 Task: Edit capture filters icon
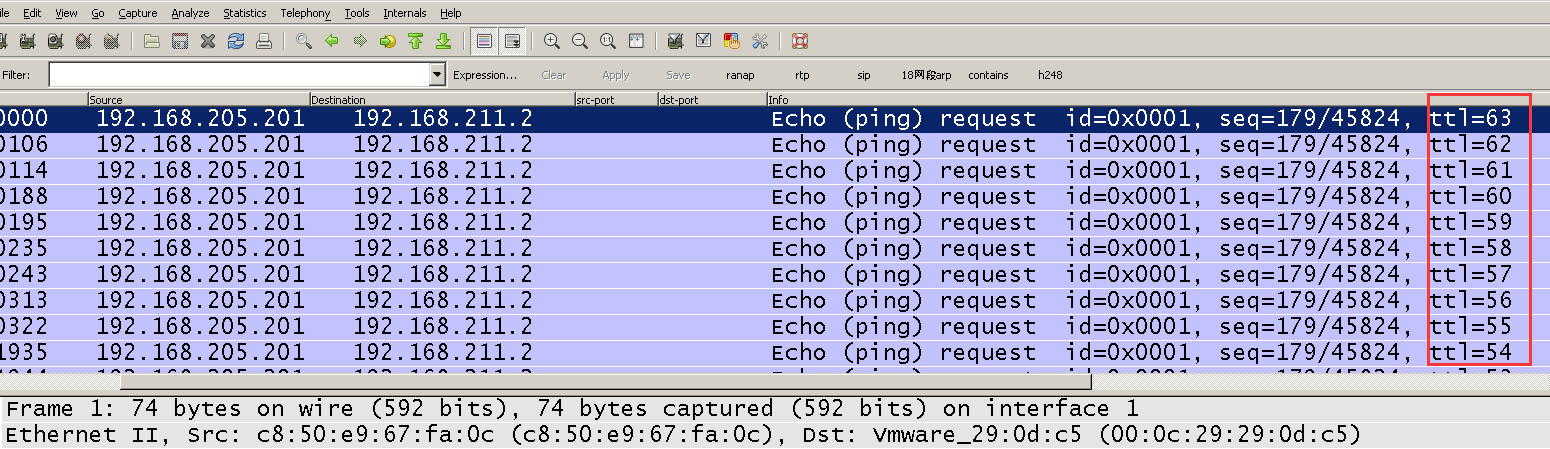(675, 41)
